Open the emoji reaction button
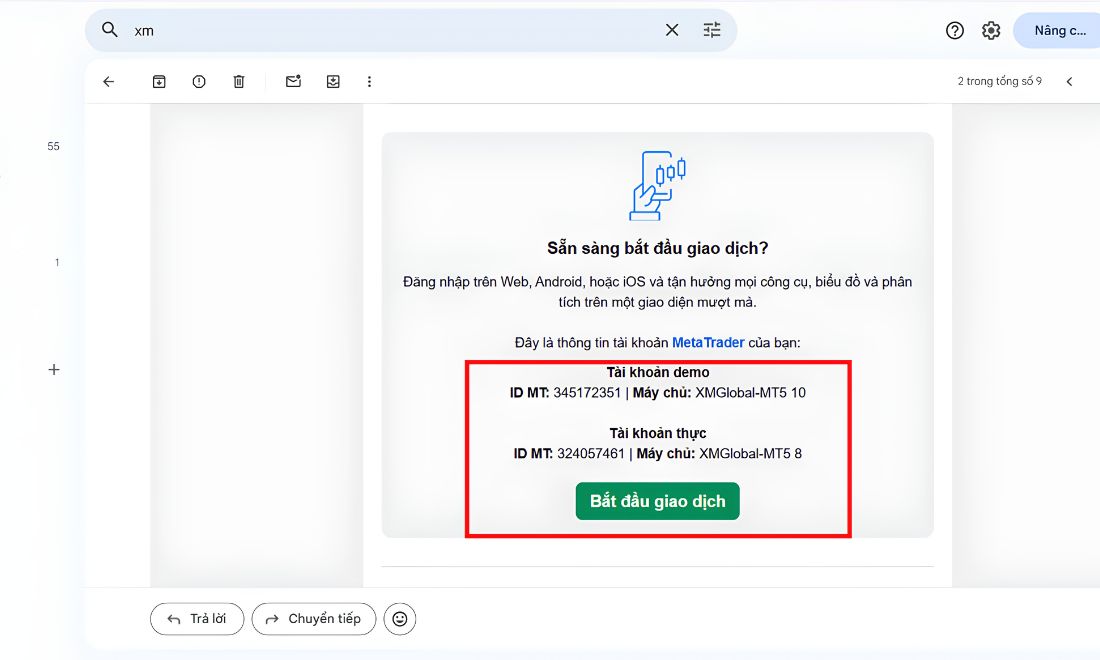Viewport: 1100px width, 660px height. (x=400, y=619)
